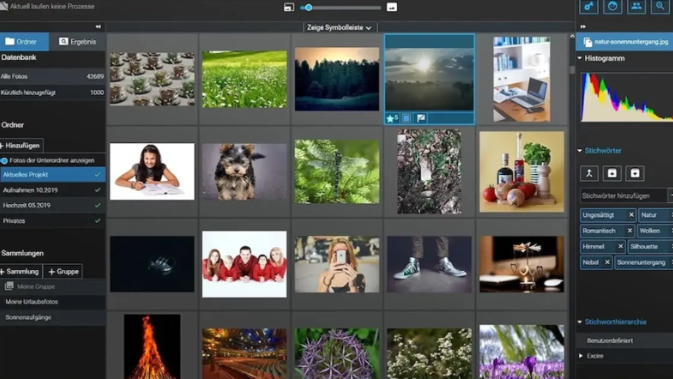
Task: Click the person keyword icon under Stichwörter
Action: [x=589, y=173]
